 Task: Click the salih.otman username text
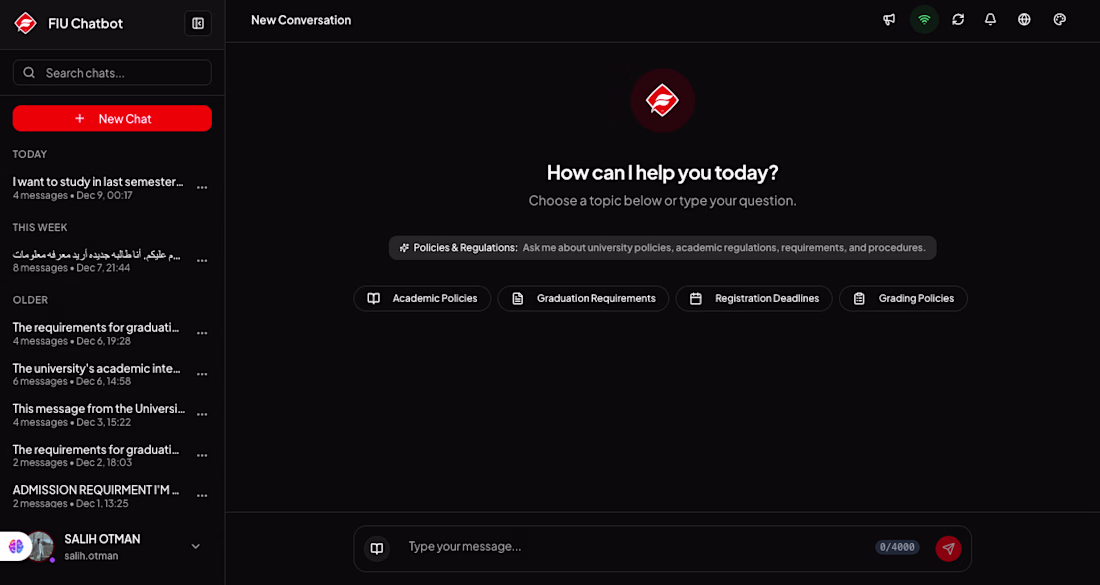91,556
